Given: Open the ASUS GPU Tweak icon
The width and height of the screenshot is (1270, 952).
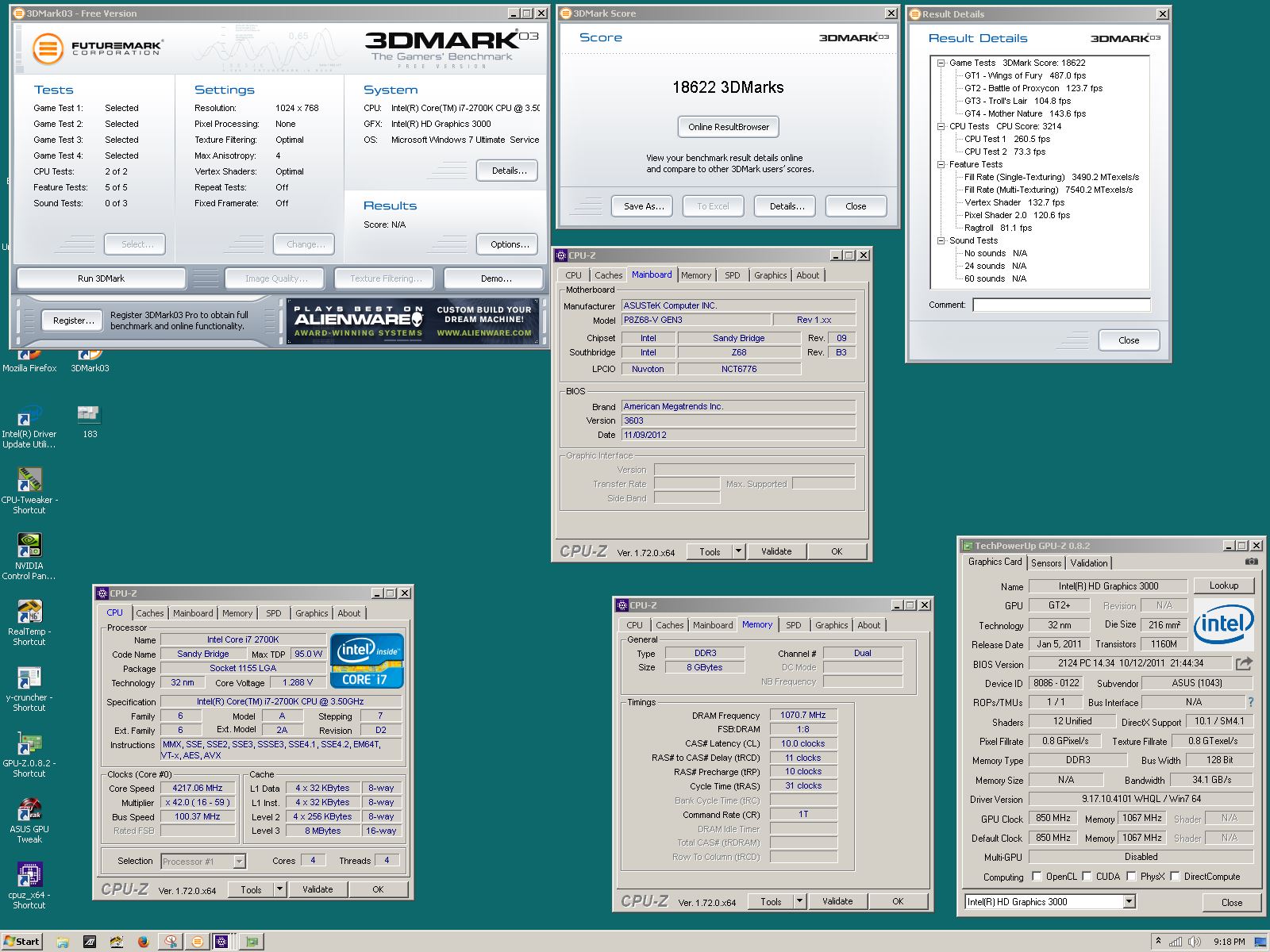Looking at the screenshot, I should tap(29, 820).
